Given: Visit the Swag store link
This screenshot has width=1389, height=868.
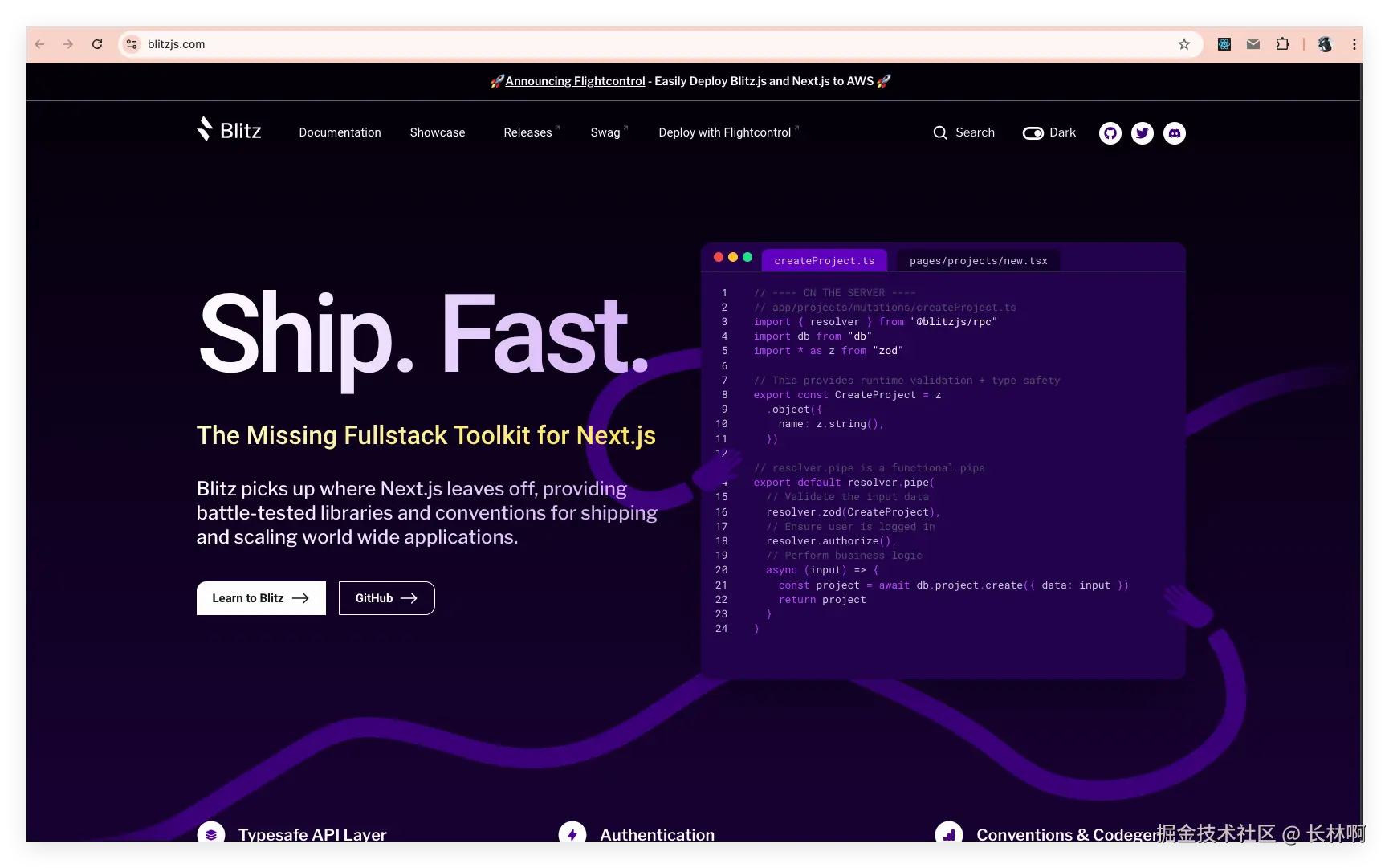Looking at the screenshot, I should [x=609, y=132].
